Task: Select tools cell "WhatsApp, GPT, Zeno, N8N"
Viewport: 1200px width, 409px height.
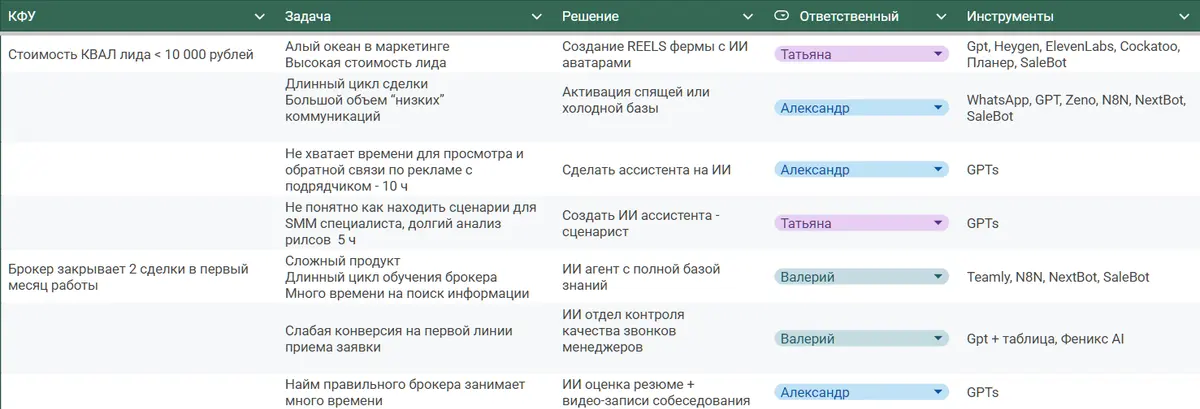Action: click(x=1080, y=108)
